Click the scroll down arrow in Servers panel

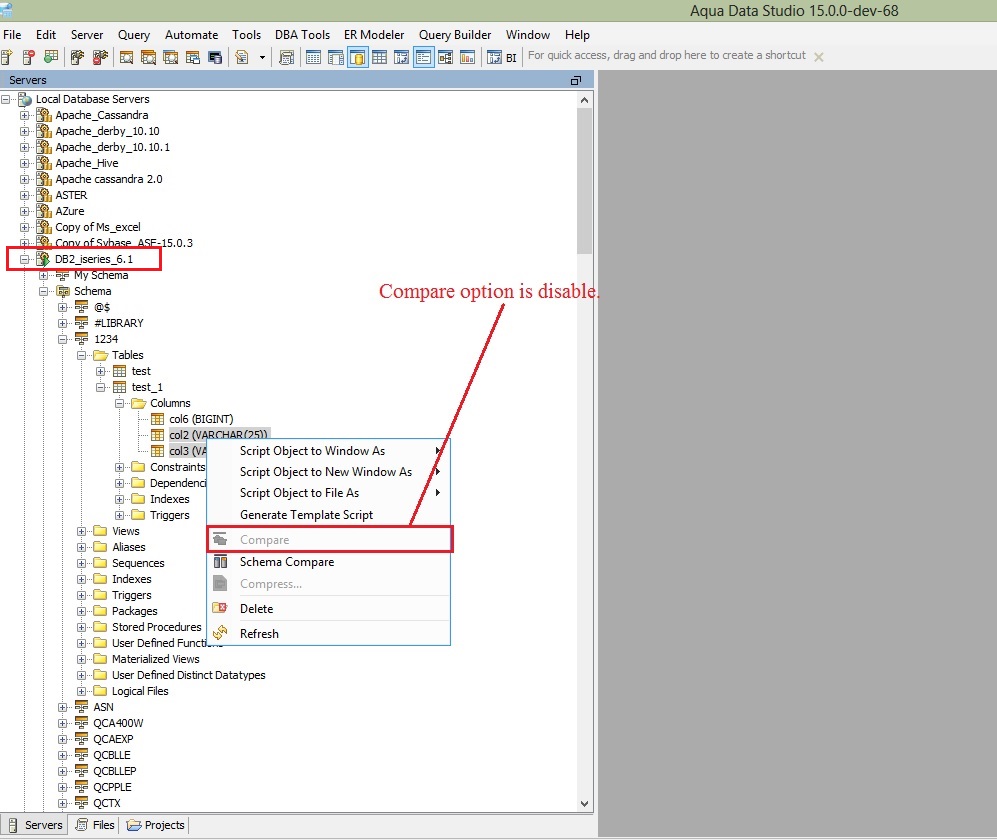pyautogui.click(x=584, y=804)
